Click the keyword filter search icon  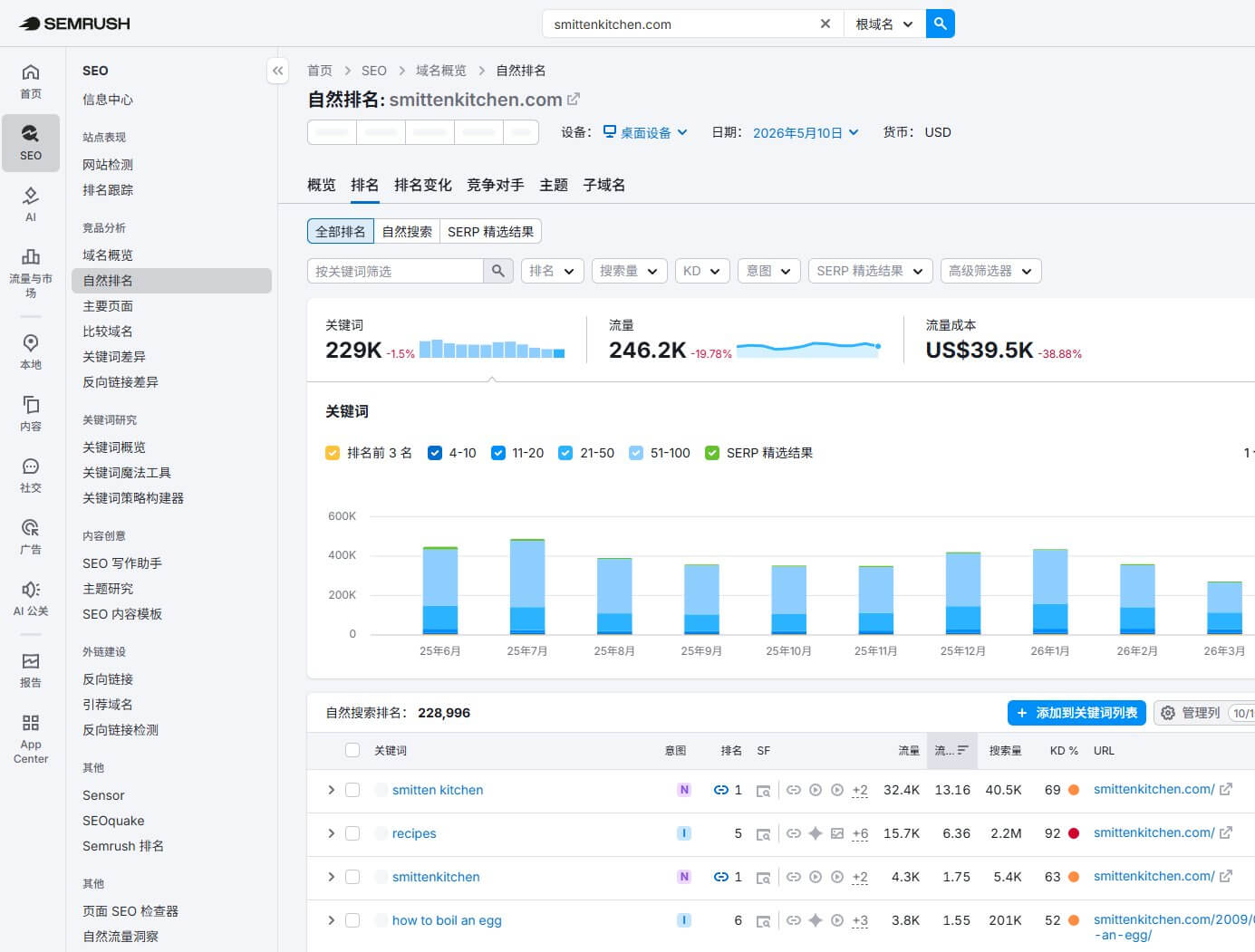pyautogui.click(x=498, y=271)
